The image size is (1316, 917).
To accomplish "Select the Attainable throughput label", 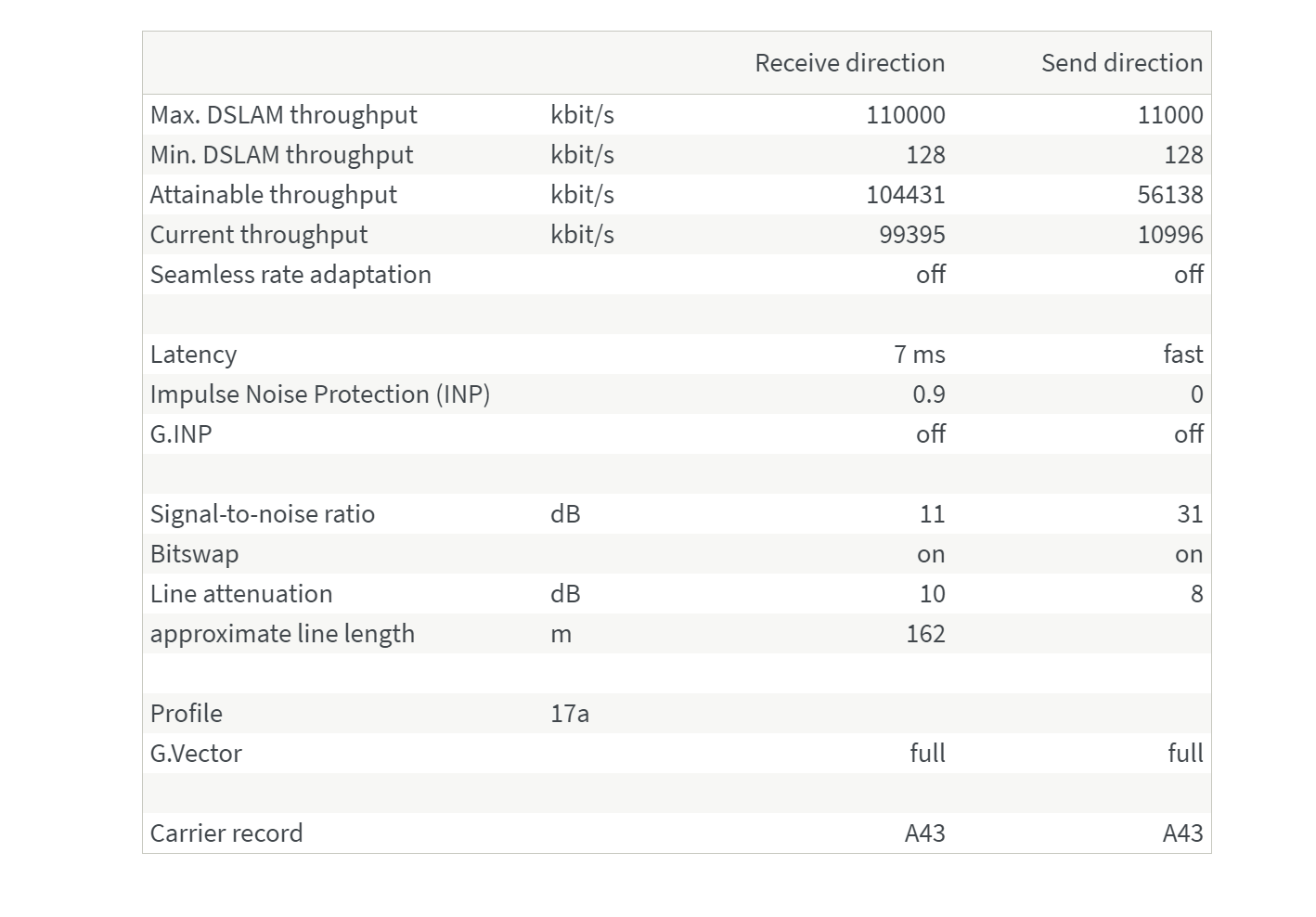I will (x=274, y=195).
